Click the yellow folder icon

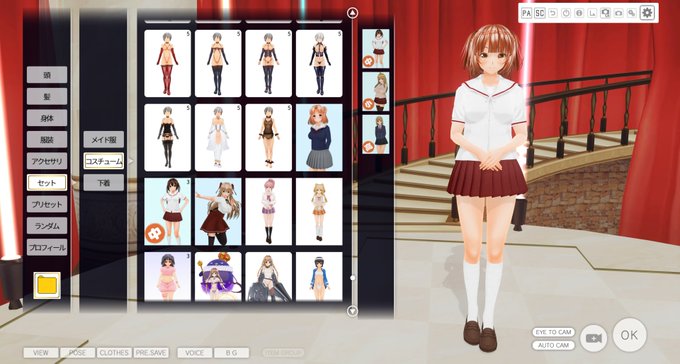(47, 285)
